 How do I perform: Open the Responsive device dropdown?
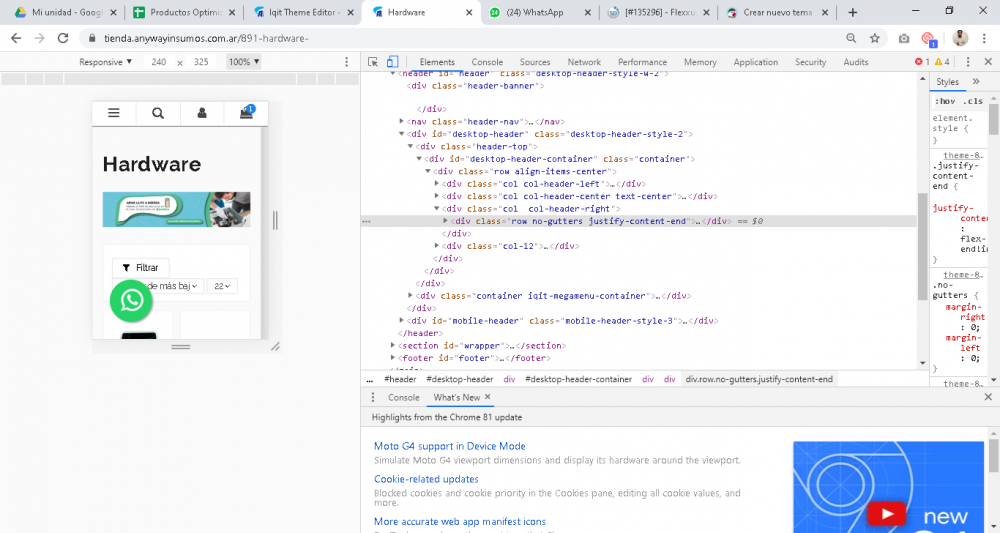(x=106, y=62)
